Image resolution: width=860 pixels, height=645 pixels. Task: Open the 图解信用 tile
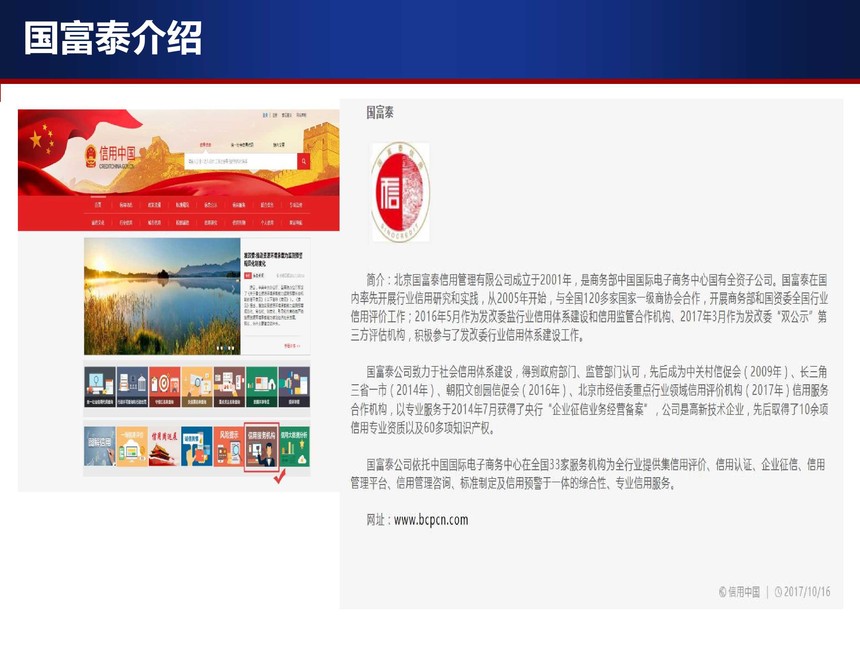pos(100,446)
